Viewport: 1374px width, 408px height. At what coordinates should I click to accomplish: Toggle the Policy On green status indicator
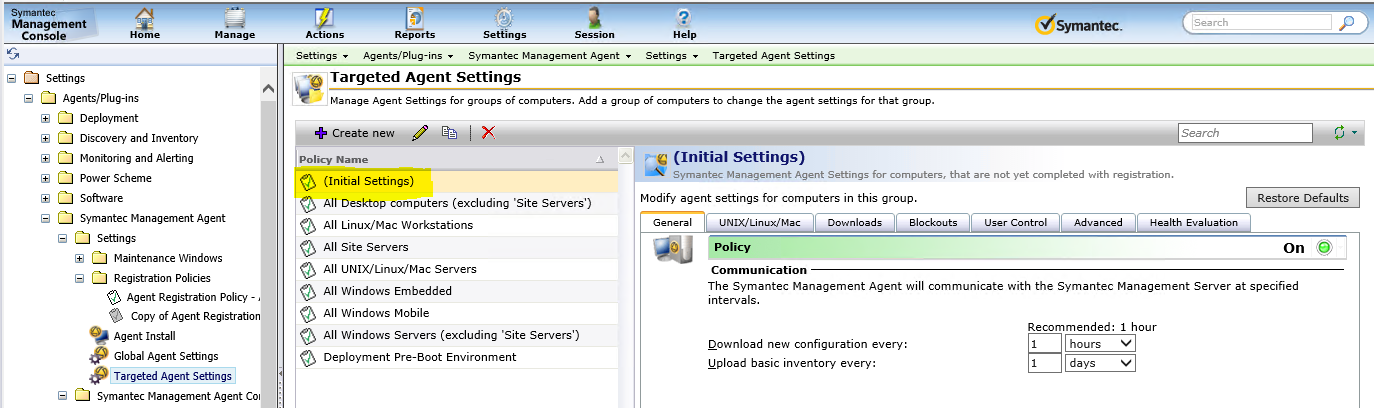pyautogui.click(x=1325, y=248)
